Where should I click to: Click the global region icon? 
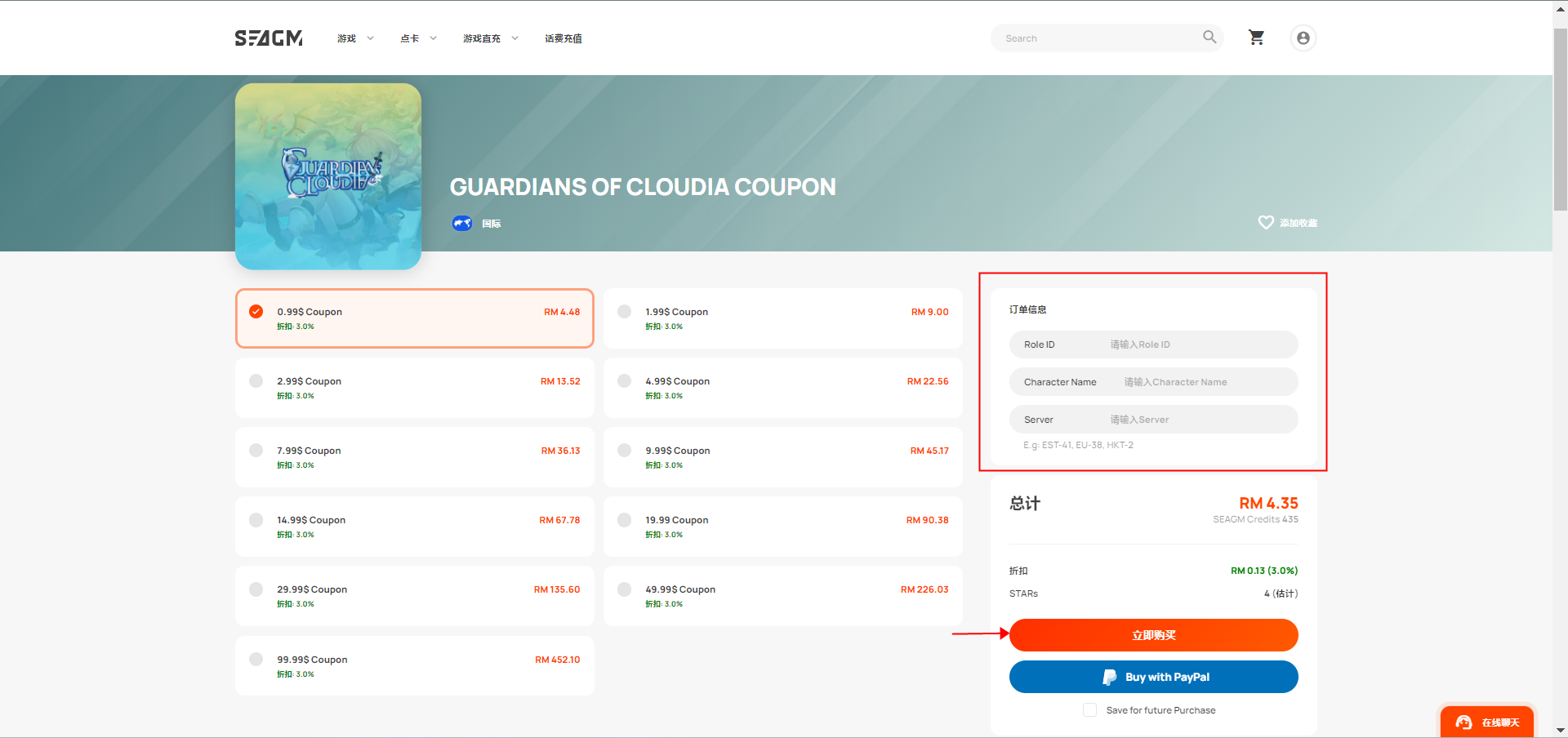coord(462,223)
